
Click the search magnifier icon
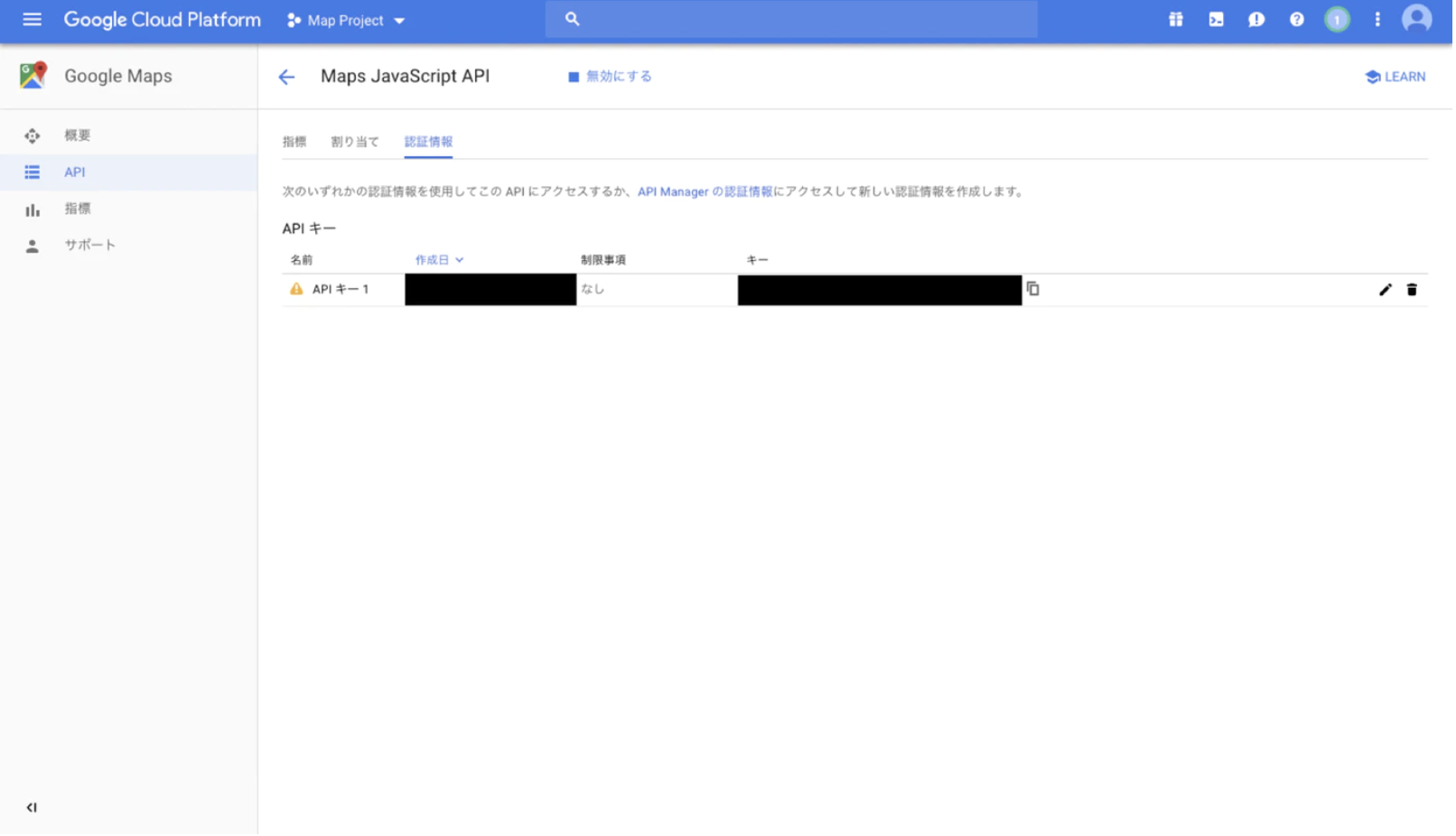573,19
